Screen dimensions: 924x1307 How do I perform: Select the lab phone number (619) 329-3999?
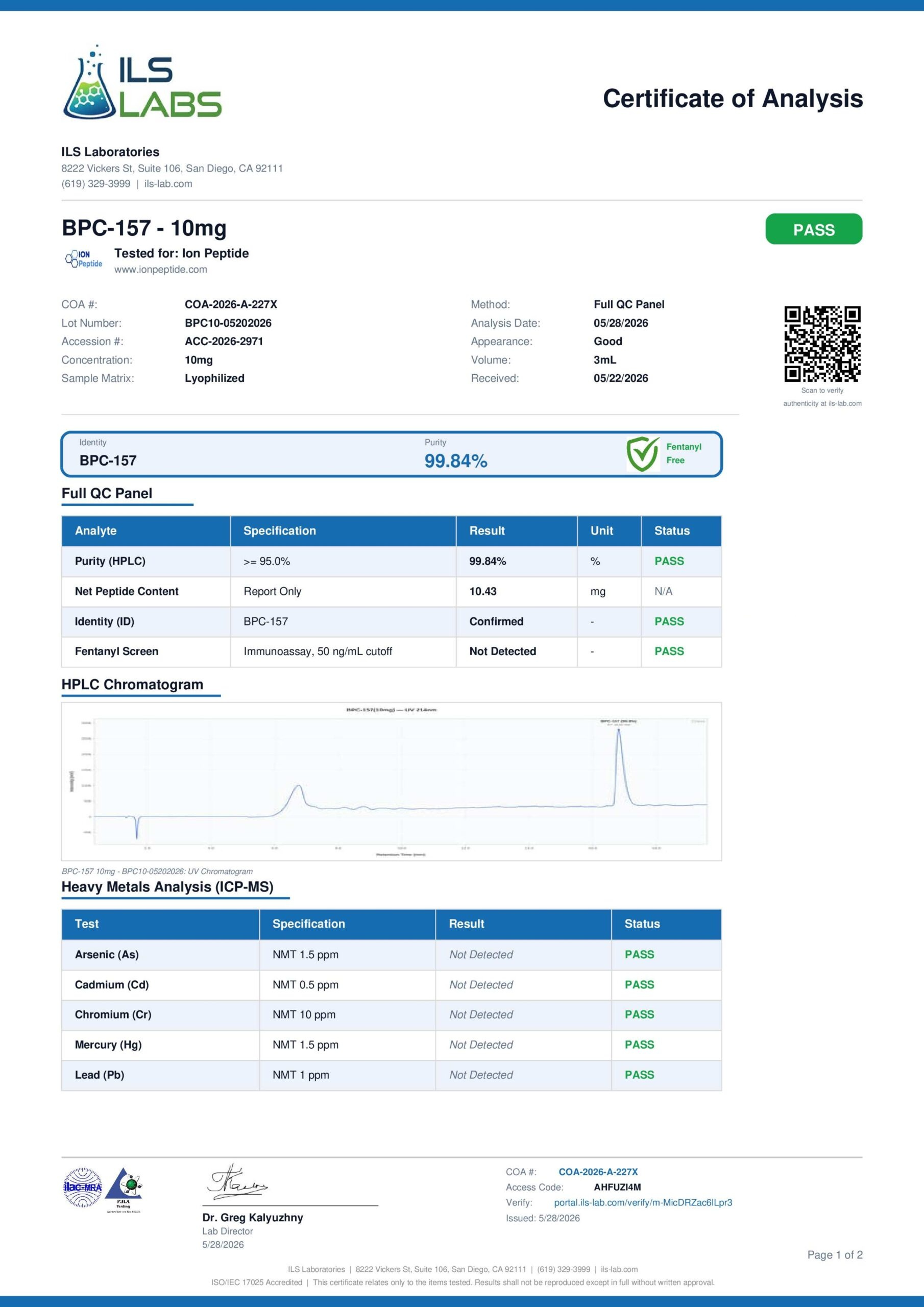coord(95,184)
